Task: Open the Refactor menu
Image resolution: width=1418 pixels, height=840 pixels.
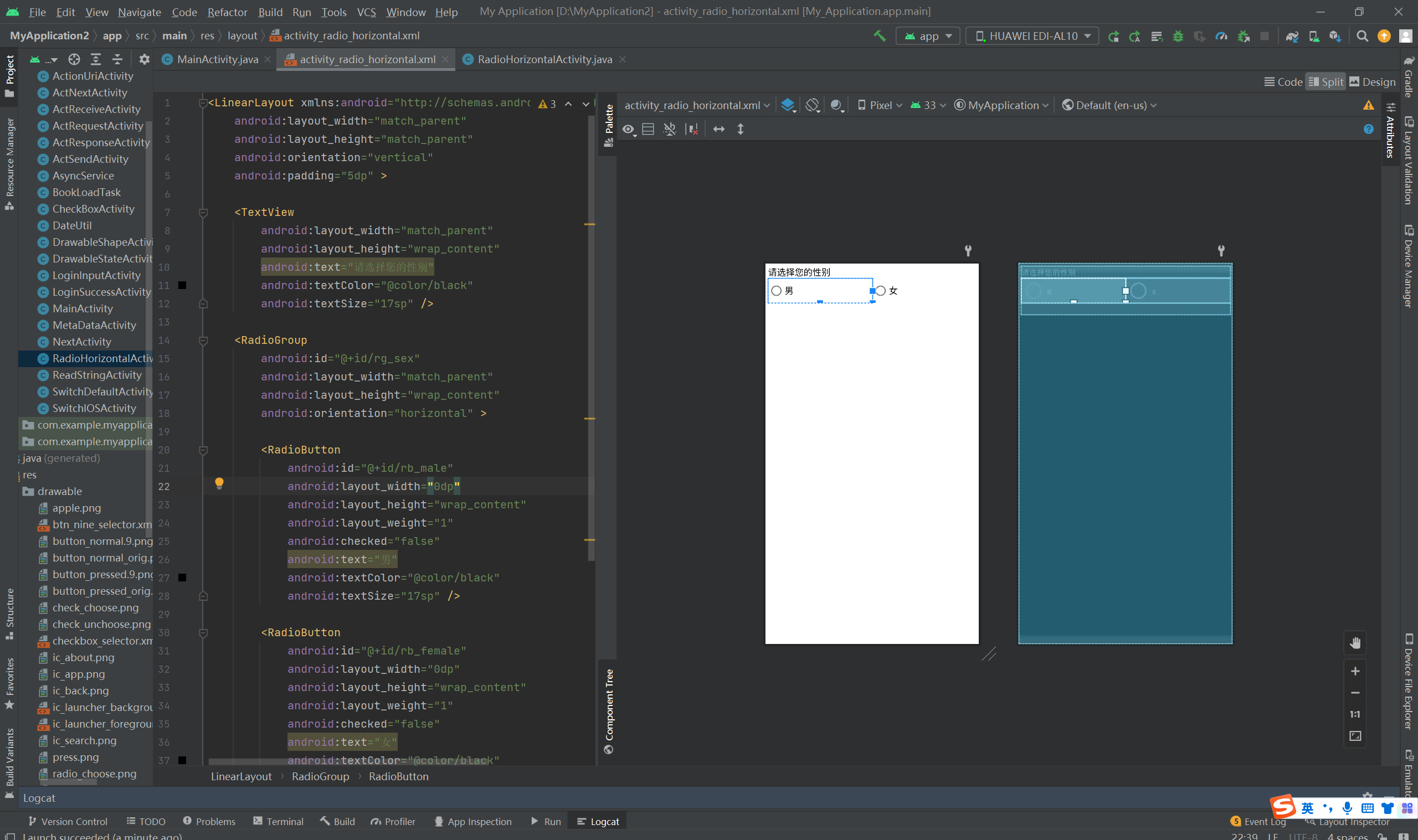Action: click(x=227, y=12)
